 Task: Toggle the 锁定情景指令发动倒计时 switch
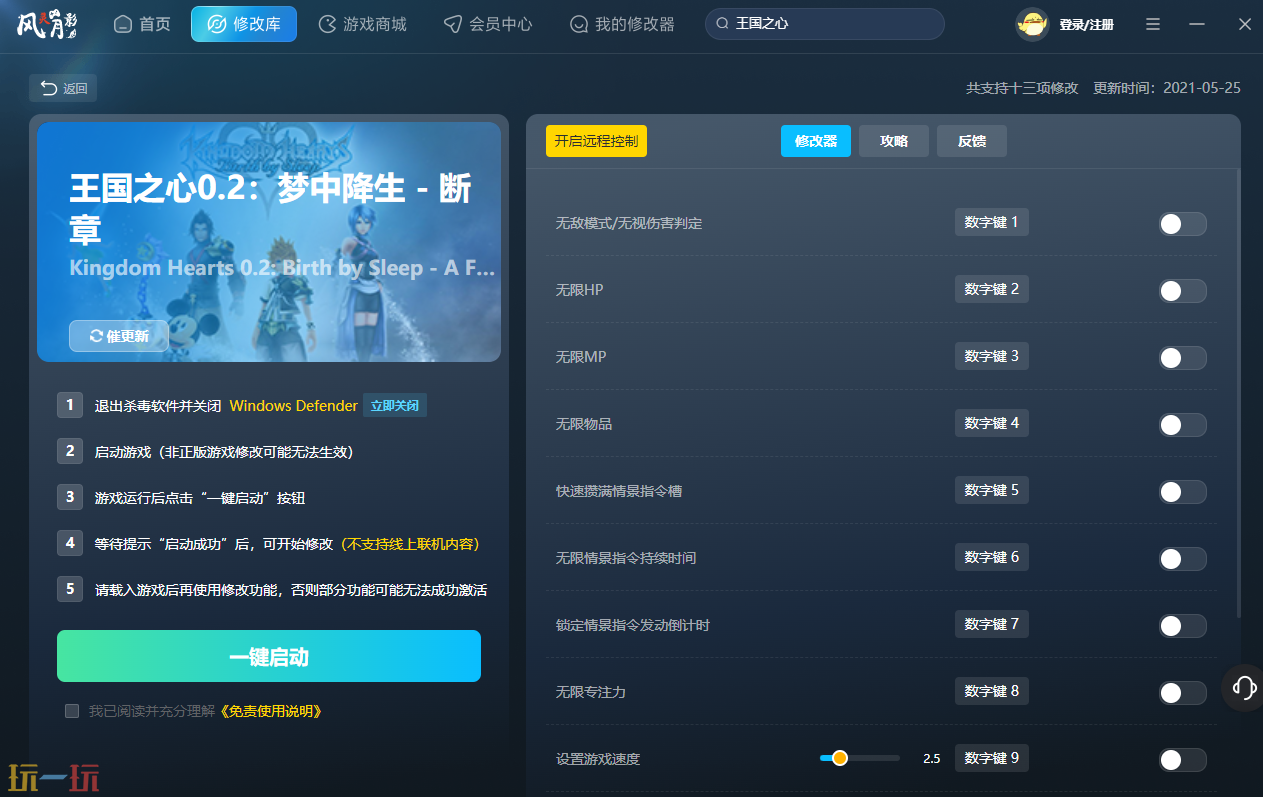1183,626
